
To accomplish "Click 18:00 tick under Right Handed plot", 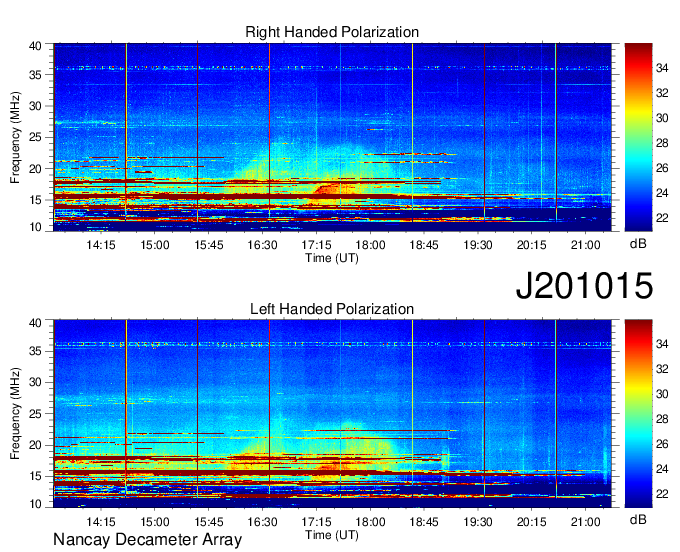I will (370, 245).
